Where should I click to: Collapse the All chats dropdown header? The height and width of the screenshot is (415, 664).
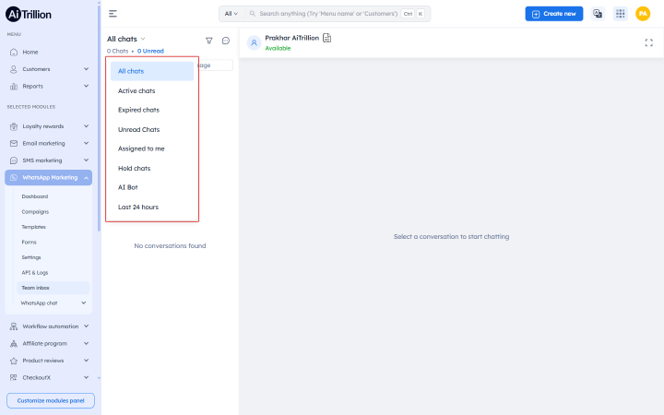click(126, 39)
